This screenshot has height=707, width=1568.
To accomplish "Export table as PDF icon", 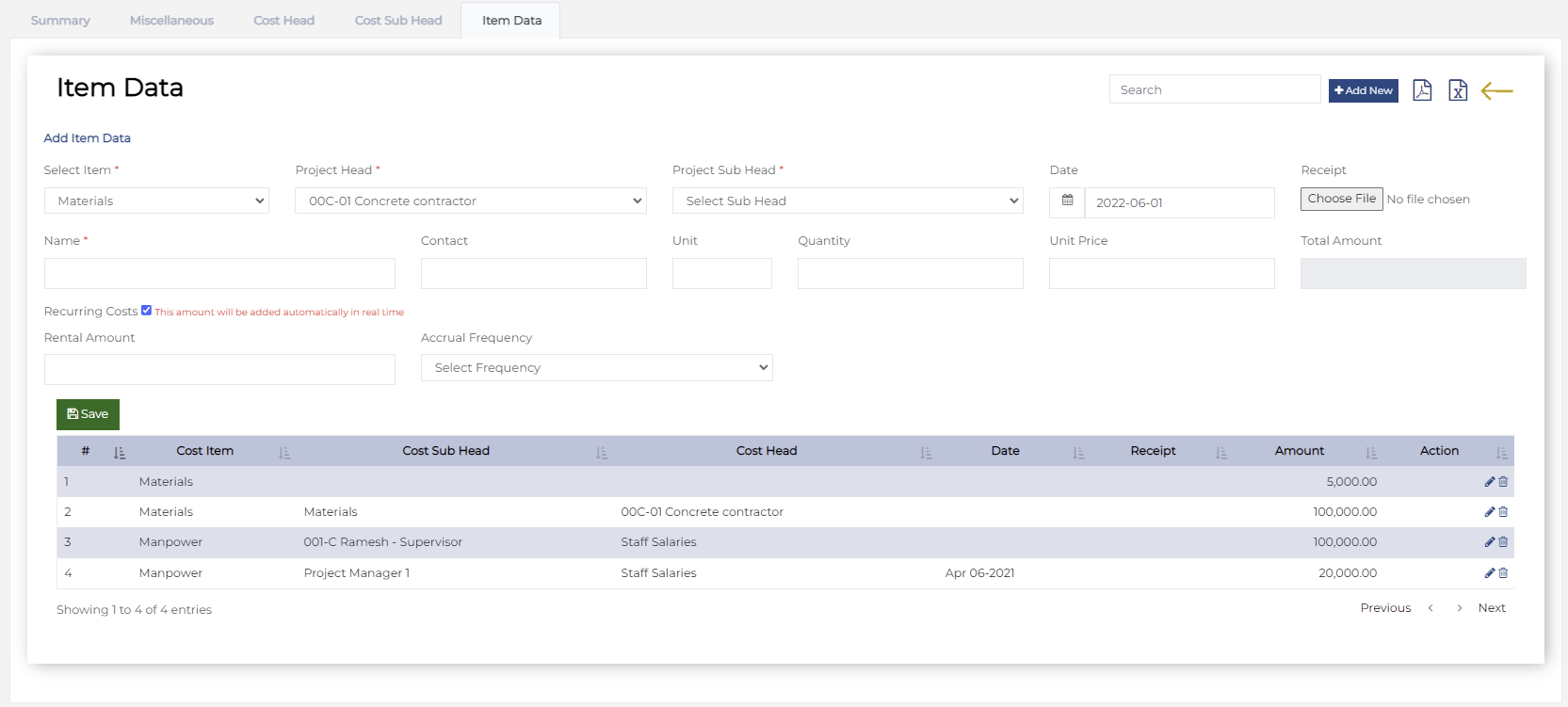I will click(1422, 90).
